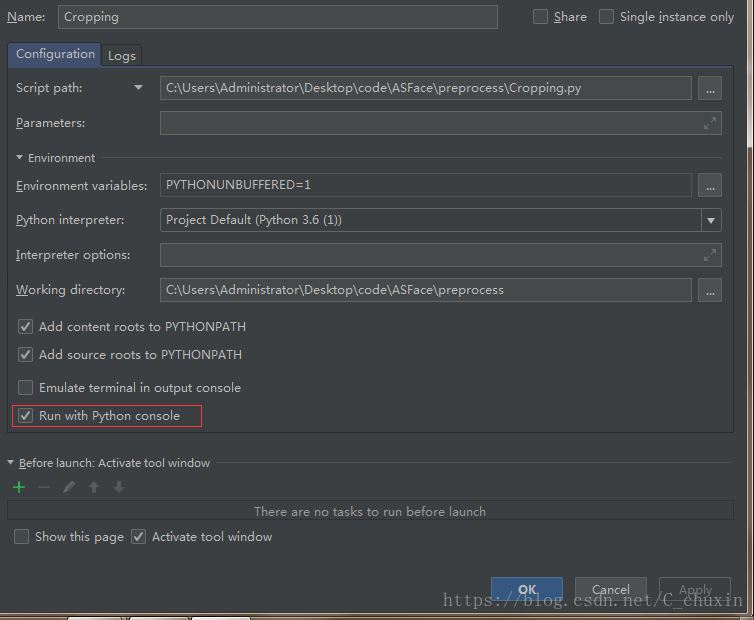Image resolution: width=754 pixels, height=620 pixels.
Task: Edit before-launch task with the pencil icon
Action: 69,487
